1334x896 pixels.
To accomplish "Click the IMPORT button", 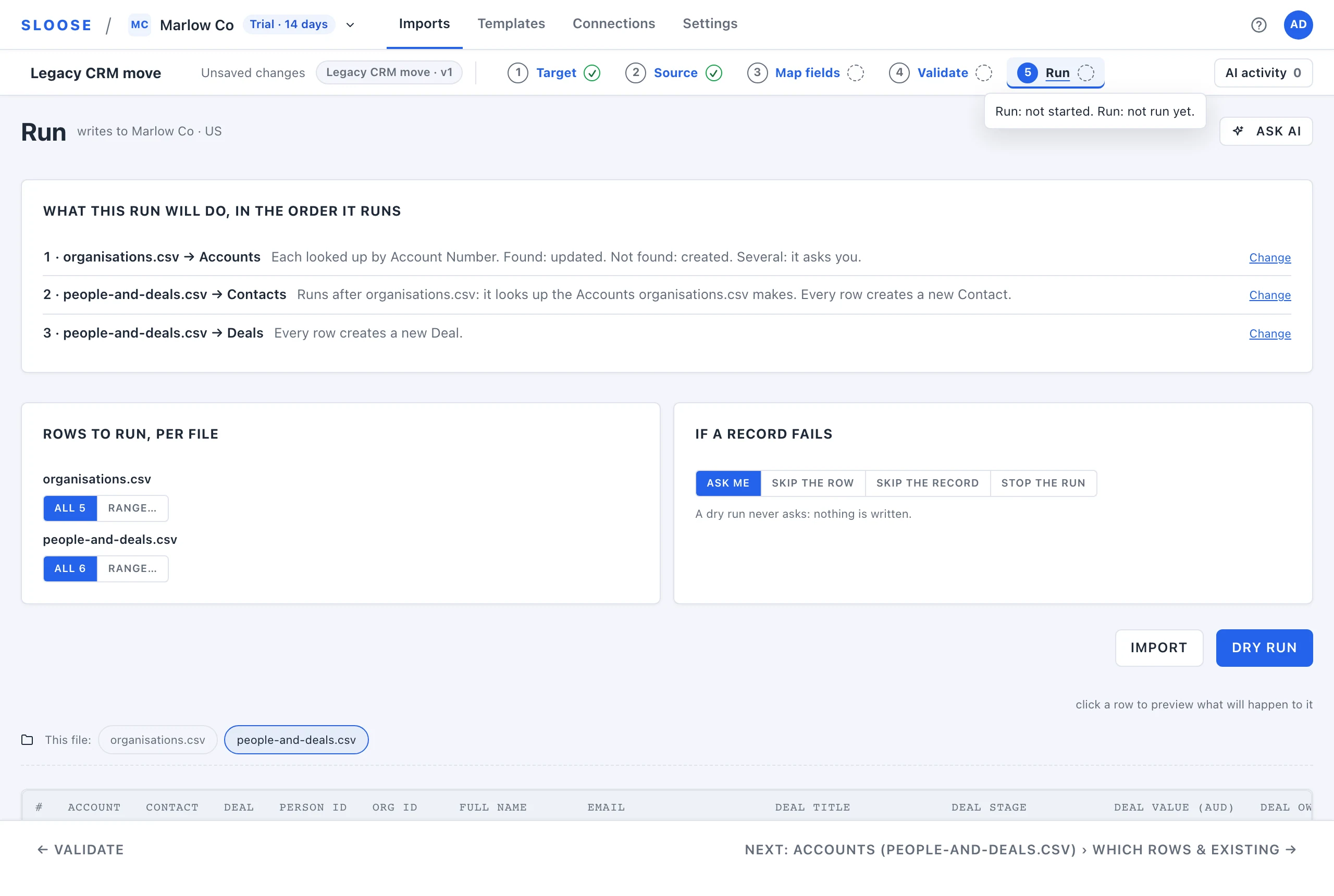I will coord(1158,648).
